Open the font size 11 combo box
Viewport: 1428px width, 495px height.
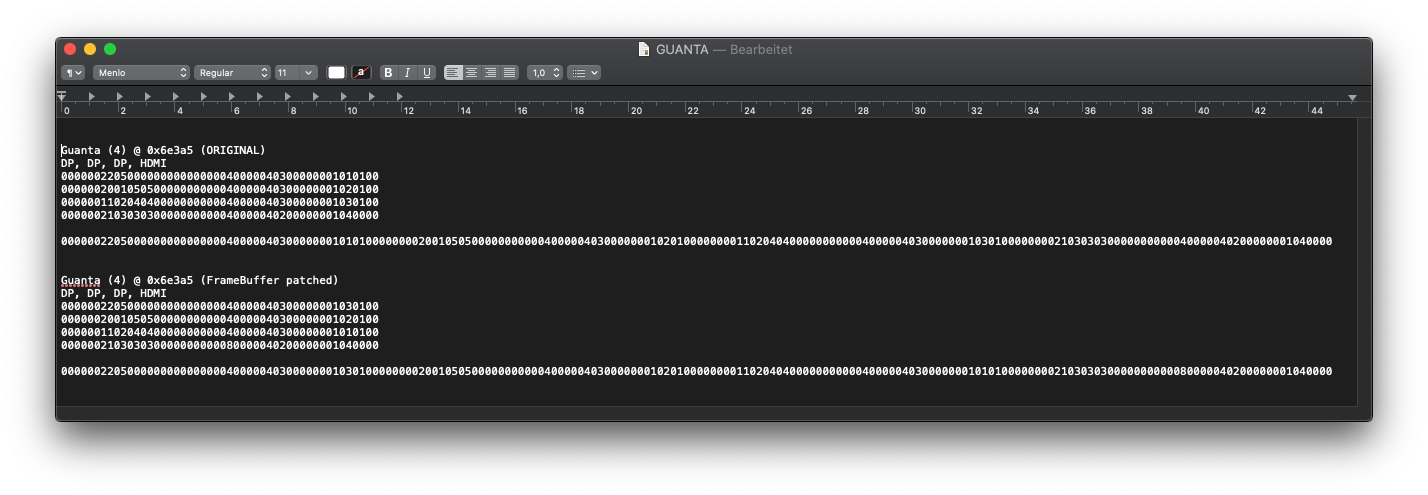[x=296, y=73]
